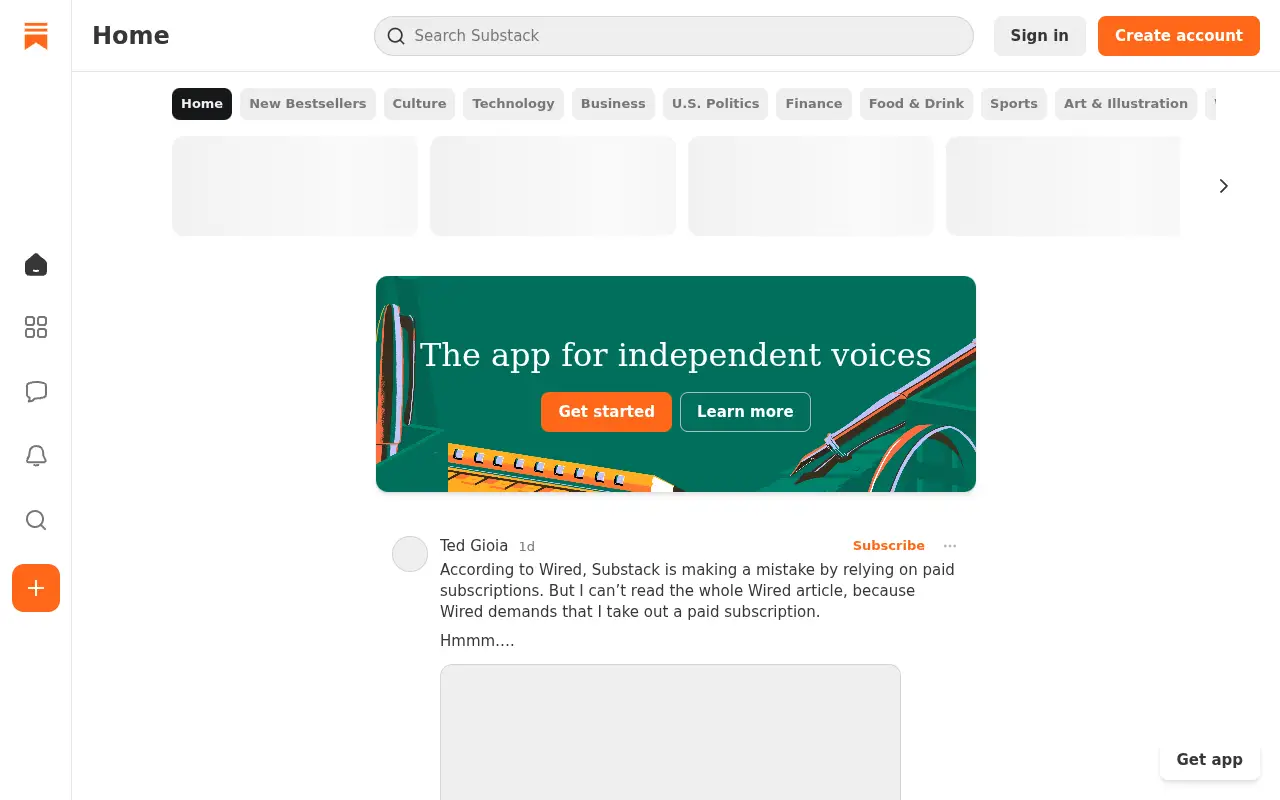Switch to the Culture tab
The image size is (1280, 800).
pyautogui.click(x=419, y=104)
